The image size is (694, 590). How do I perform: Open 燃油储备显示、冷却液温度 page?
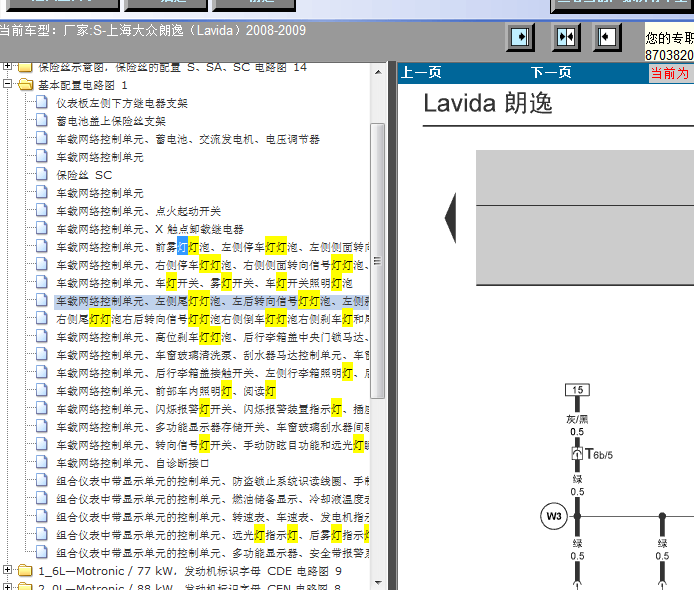212,500
